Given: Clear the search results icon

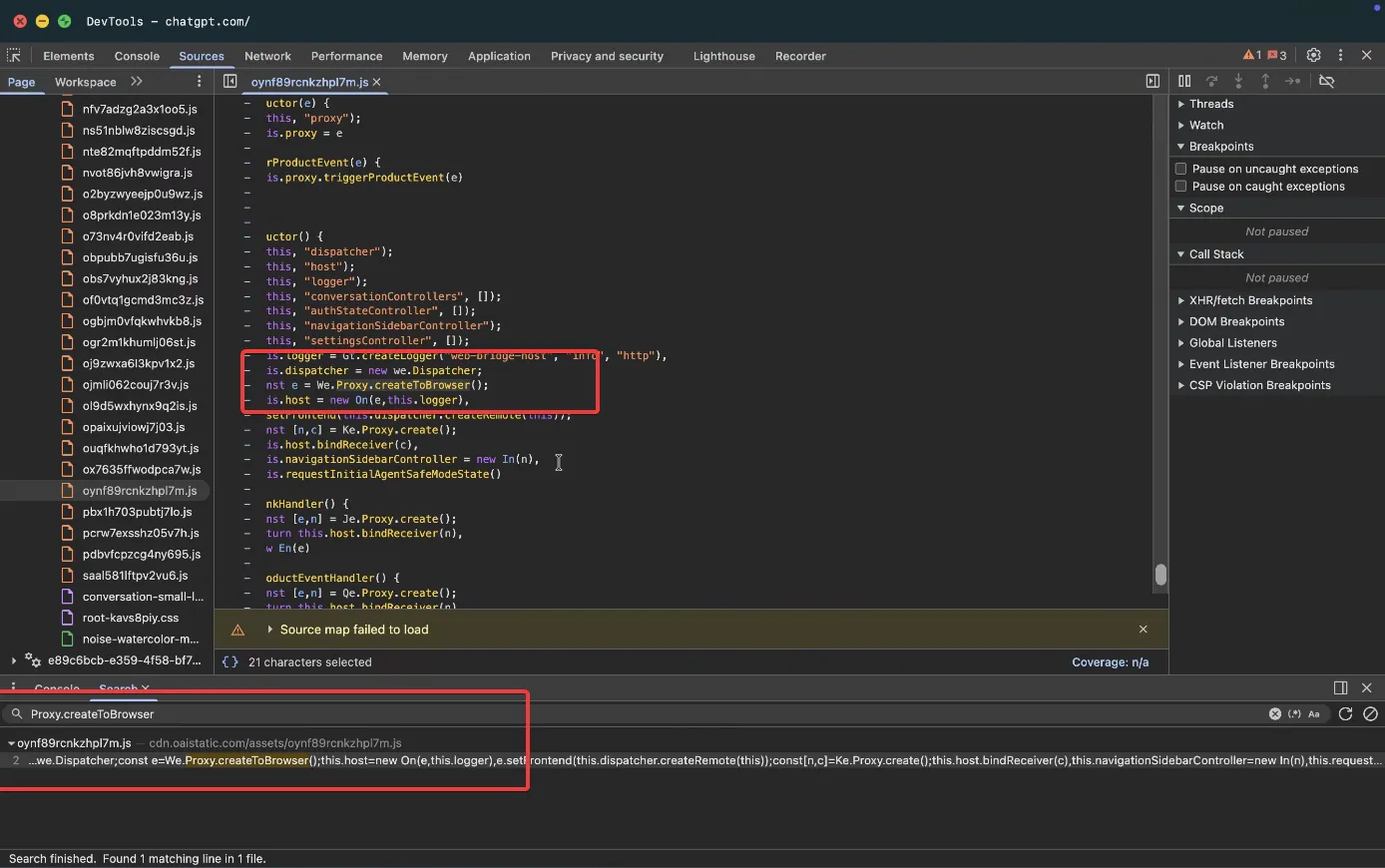Looking at the screenshot, I should tap(1370, 713).
